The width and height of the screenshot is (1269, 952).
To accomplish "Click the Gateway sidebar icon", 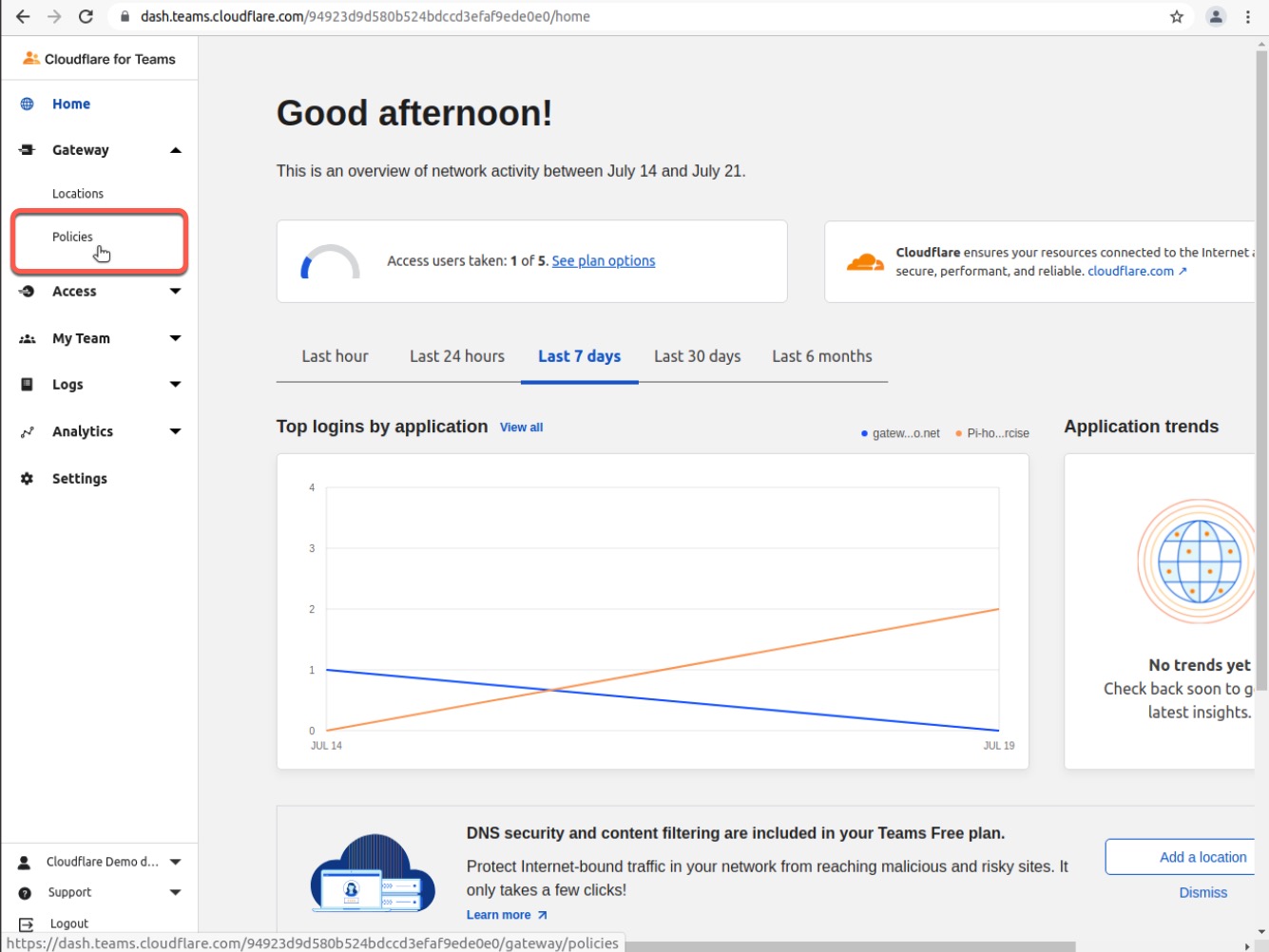I will pos(28,150).
